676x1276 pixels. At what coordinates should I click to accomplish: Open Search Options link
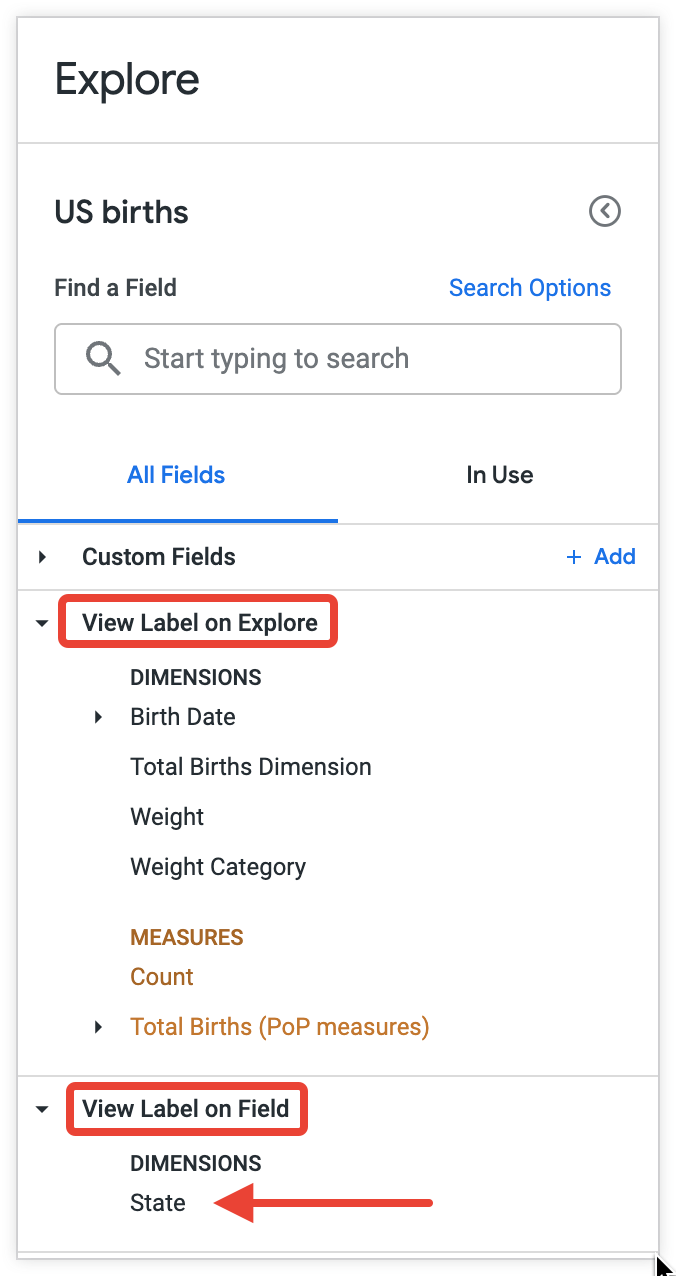pos(529,288)
